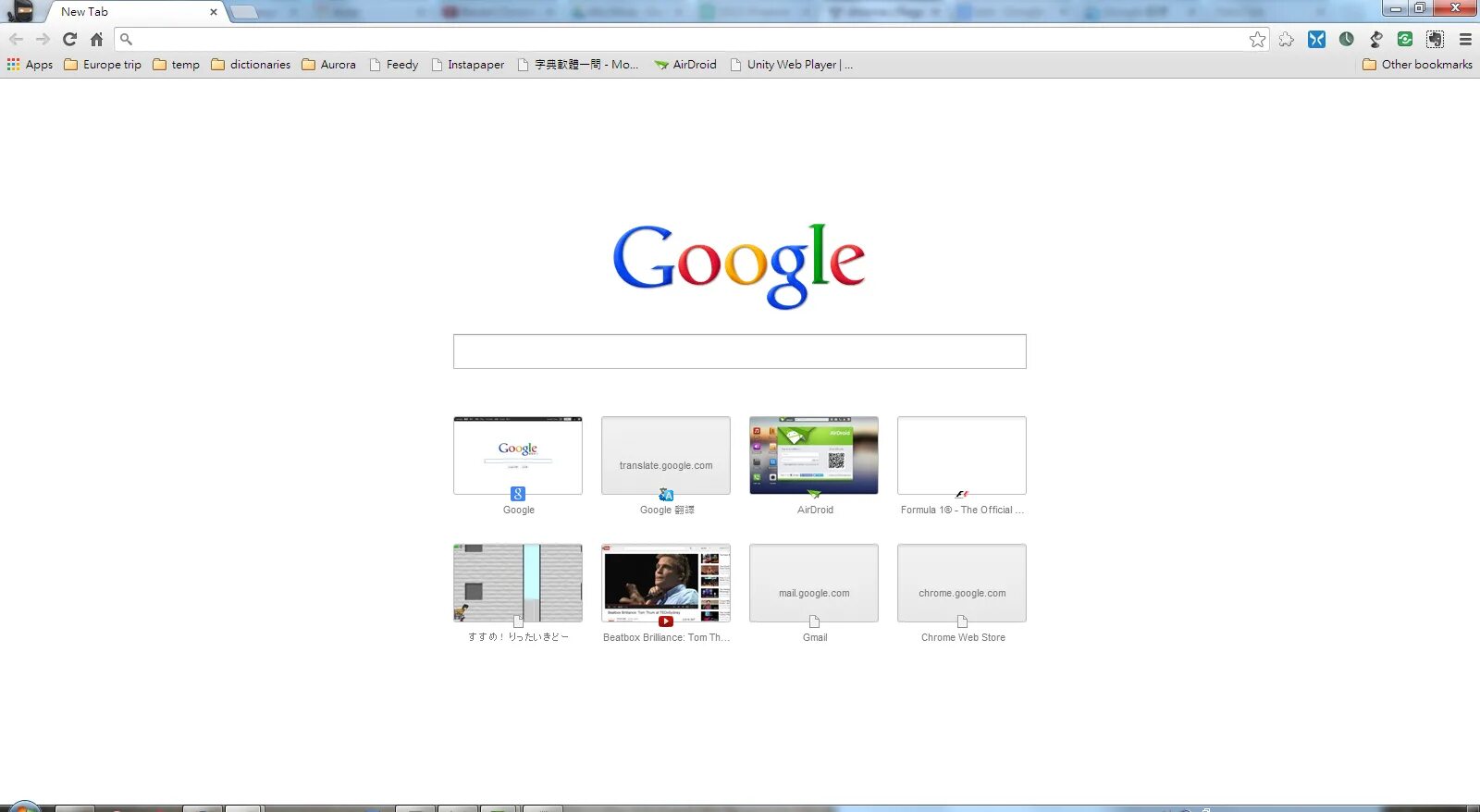Click the extension icon left of the blue one
The height and width of the screenshot is (812, 1480).
click(1287, 39)
